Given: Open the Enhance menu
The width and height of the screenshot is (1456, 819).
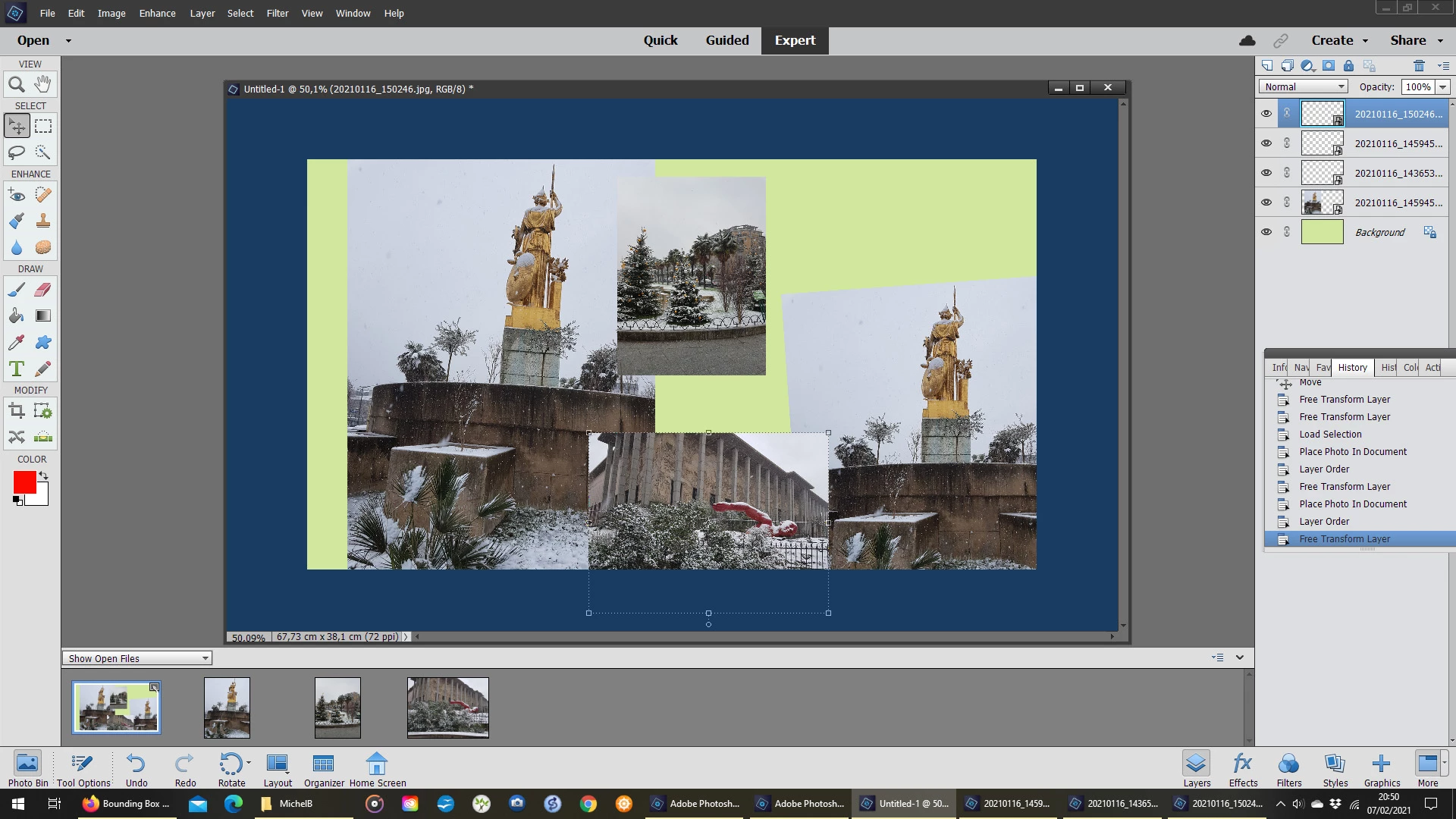Looking at the screenshot, I should [x=157, y=13].
